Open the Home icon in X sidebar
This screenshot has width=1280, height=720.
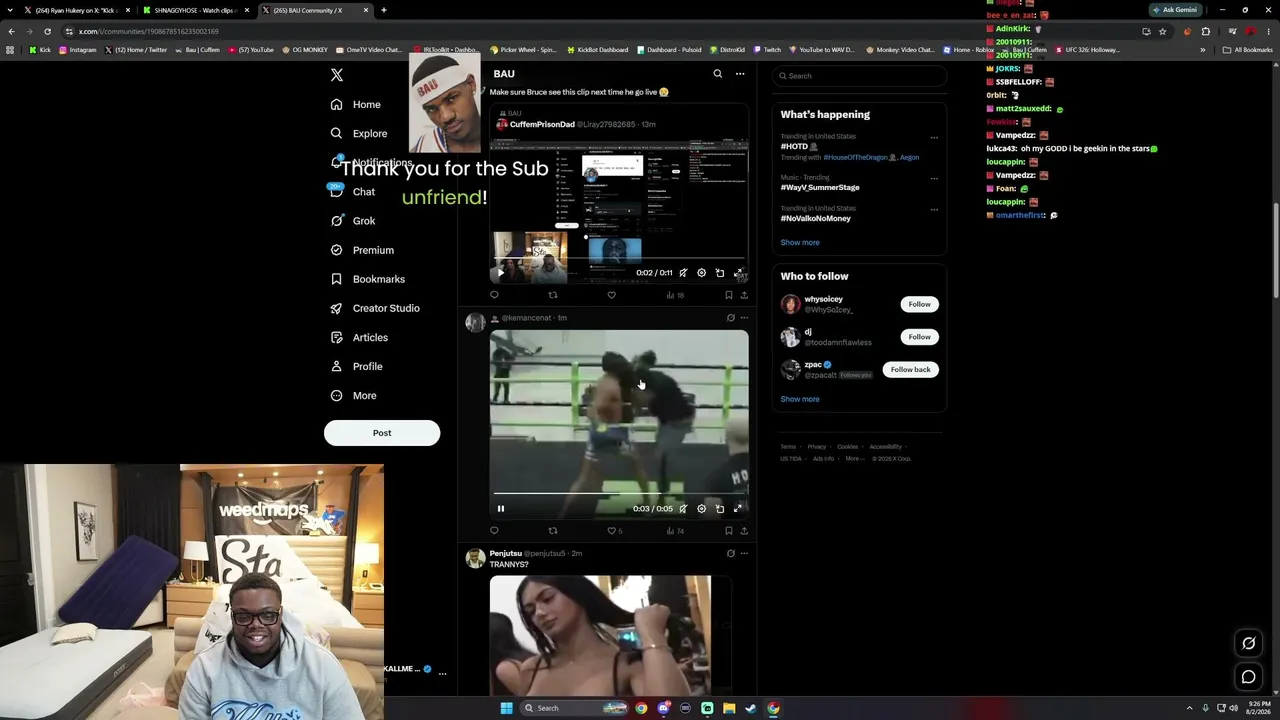coord(337,104)
